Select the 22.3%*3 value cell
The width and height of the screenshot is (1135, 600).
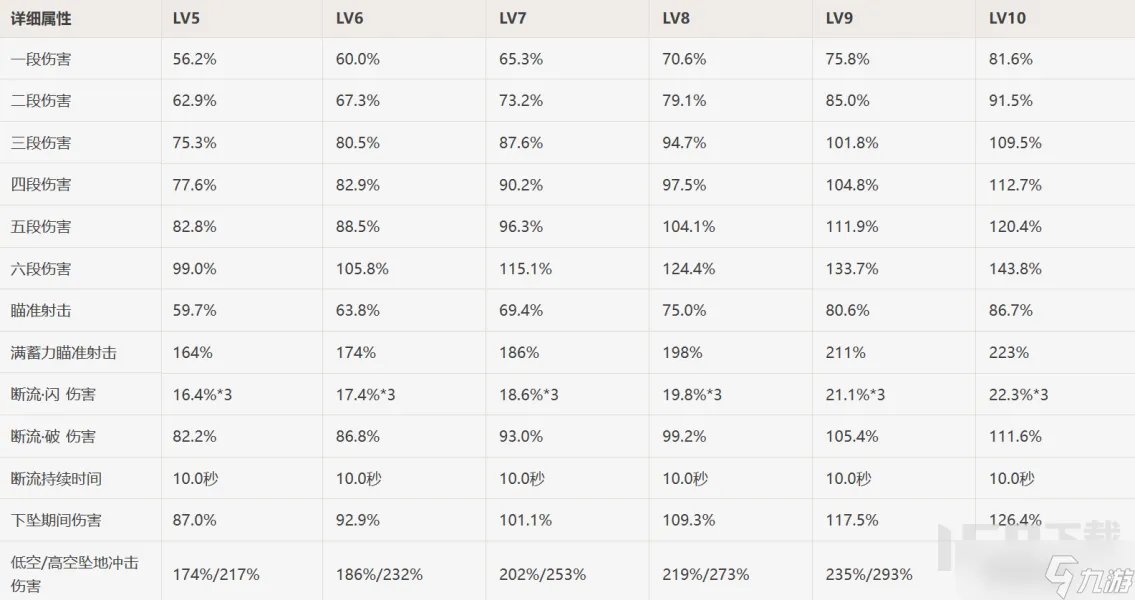(1019, 395)
